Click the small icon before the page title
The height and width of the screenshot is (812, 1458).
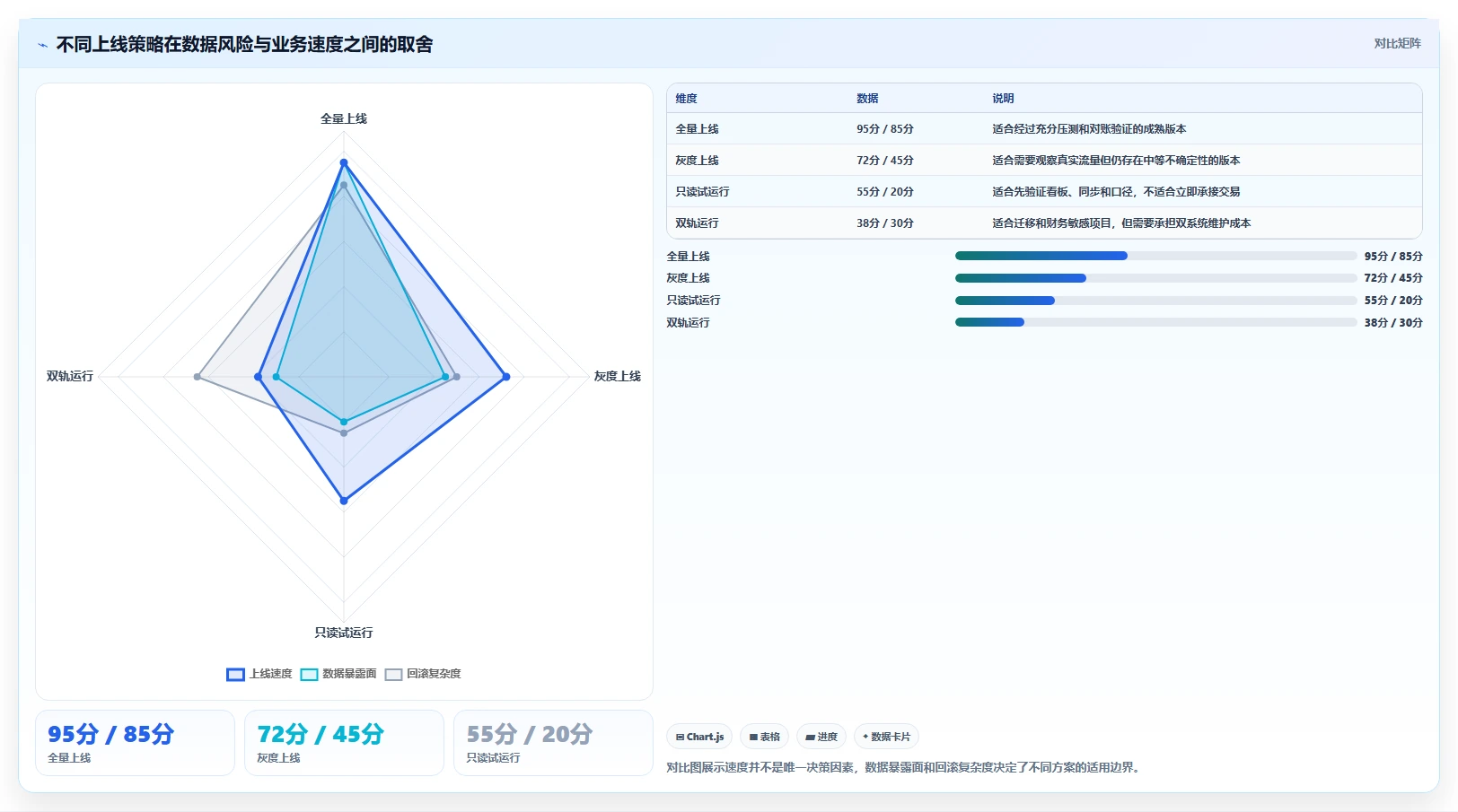coord(42,45)
